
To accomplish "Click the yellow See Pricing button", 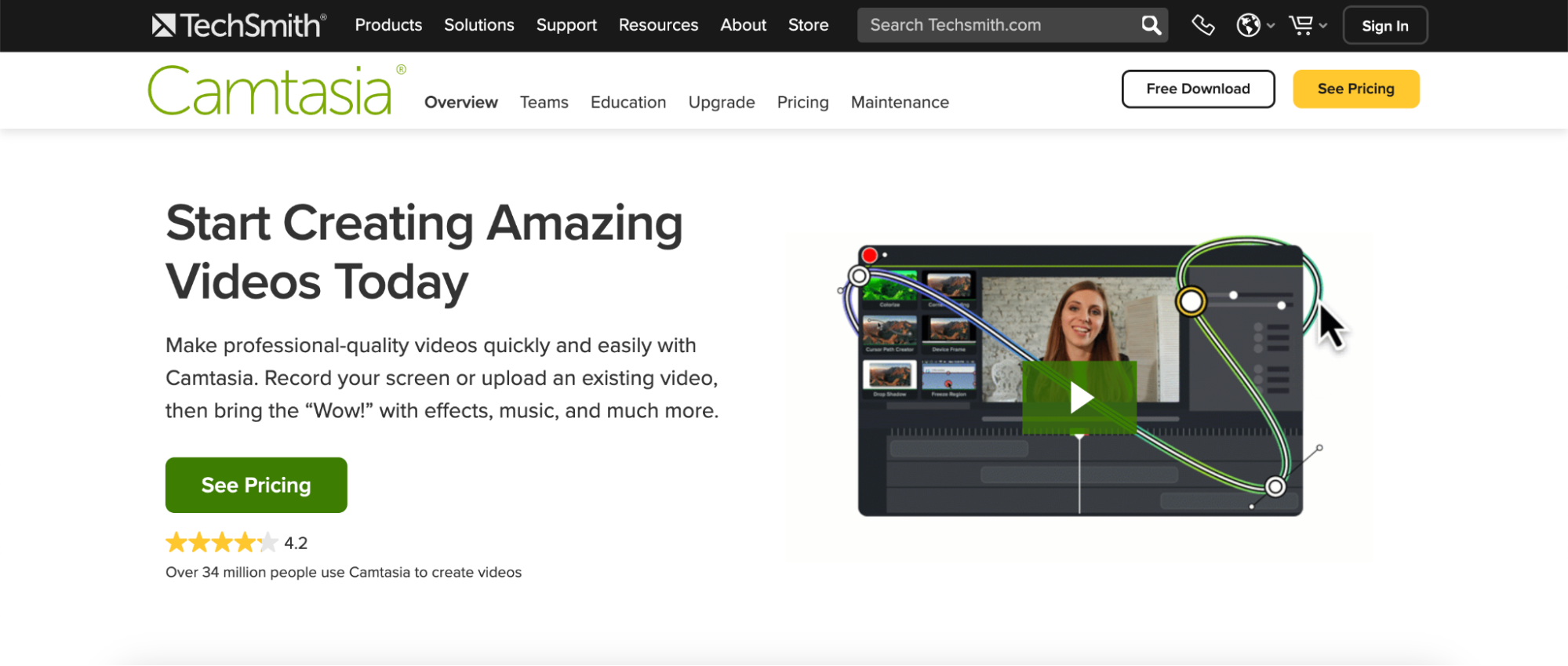I will (x=1356, y=89).
